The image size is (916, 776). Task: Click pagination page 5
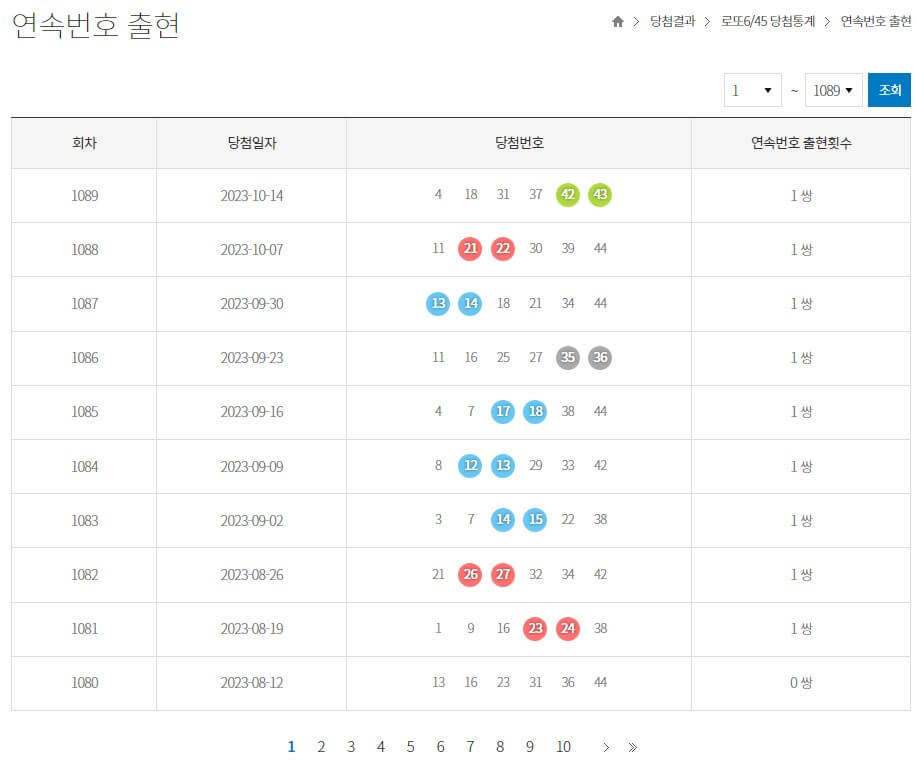(410, 746)
